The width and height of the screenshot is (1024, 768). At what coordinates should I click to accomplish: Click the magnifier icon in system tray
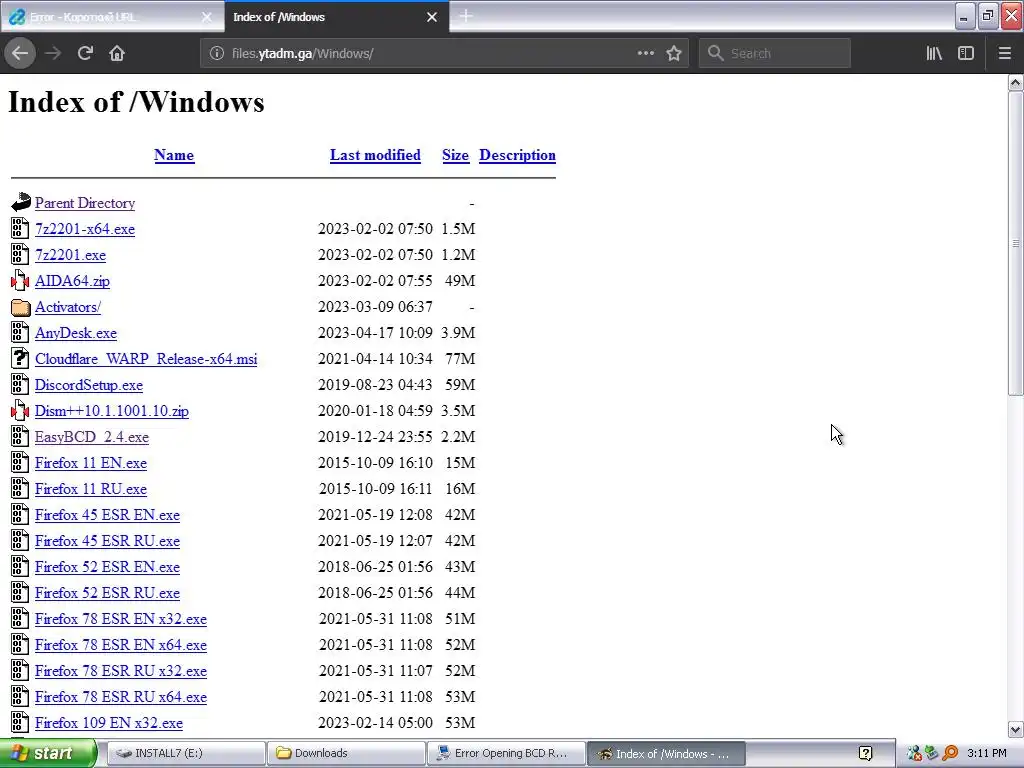click(x=950, y=754)
